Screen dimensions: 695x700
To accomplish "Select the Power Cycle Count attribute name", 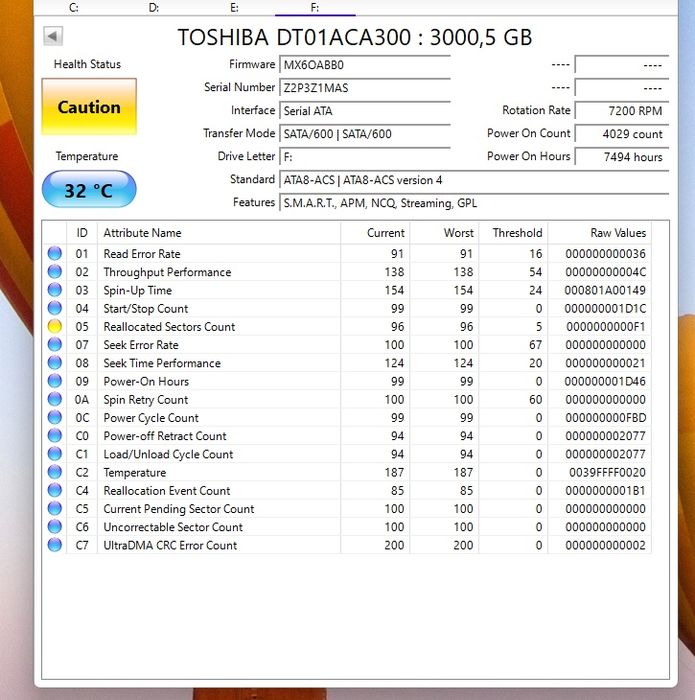I will [151, 418].
